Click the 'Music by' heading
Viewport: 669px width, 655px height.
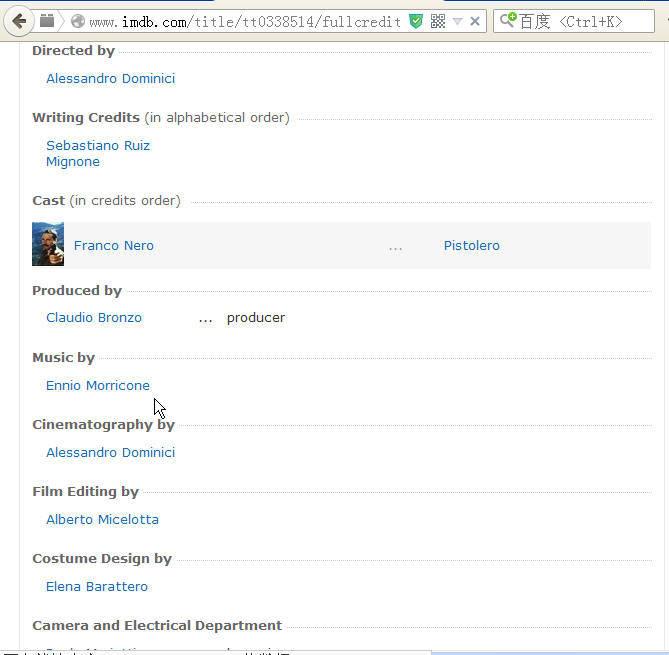coord(64,358)
